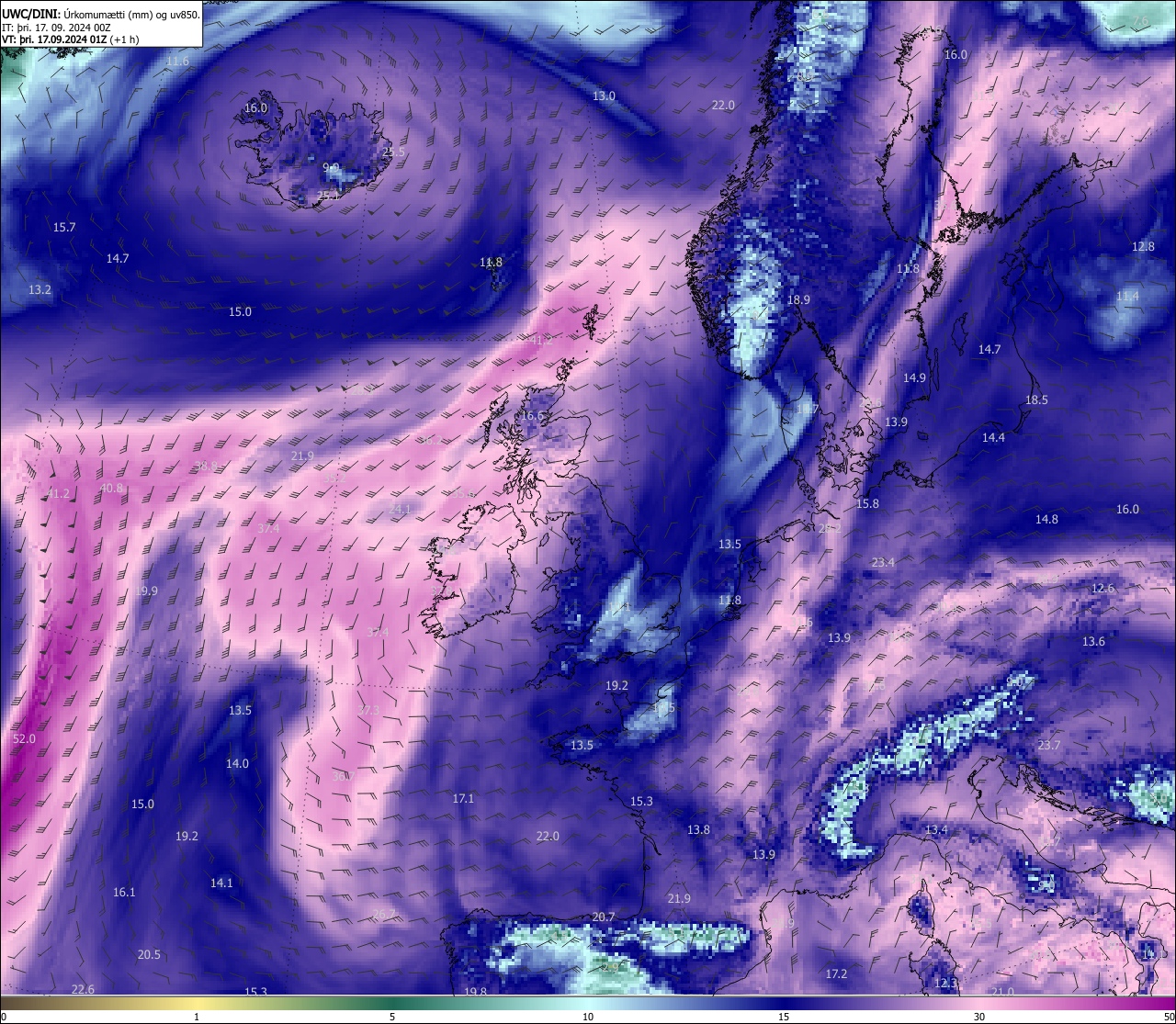Click the 13.2 value on the left edge
The width and height of the screenshot is (1176, 1024).
(x=40, y=289)
